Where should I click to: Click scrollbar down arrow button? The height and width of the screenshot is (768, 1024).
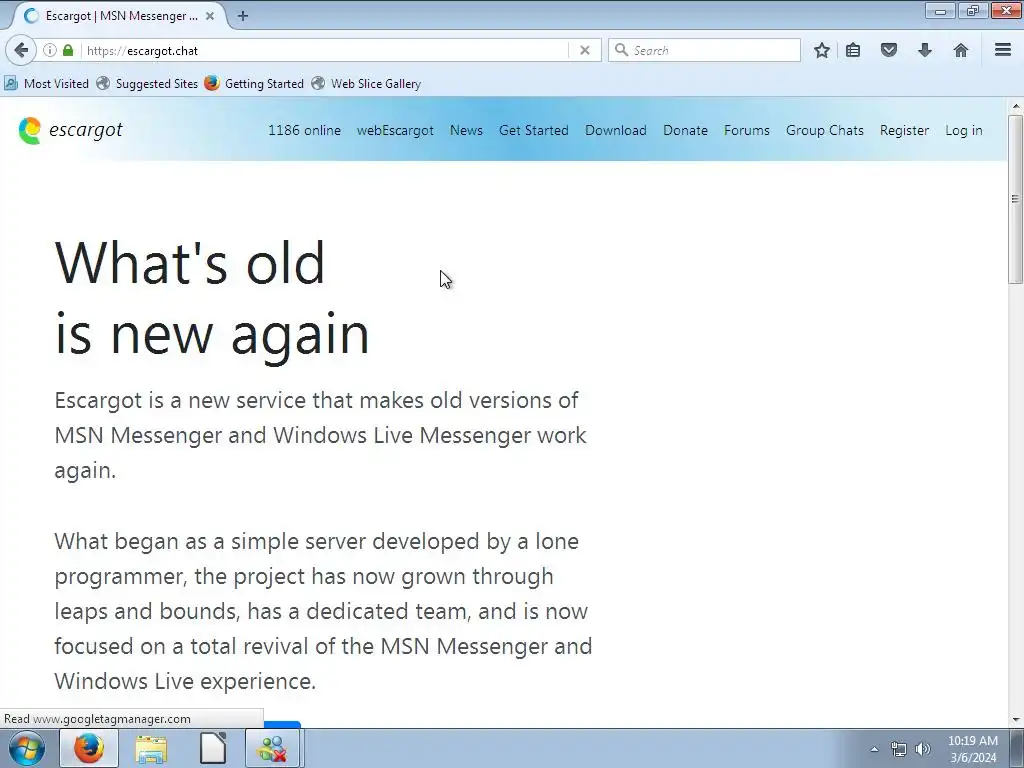click(1015, 719)
